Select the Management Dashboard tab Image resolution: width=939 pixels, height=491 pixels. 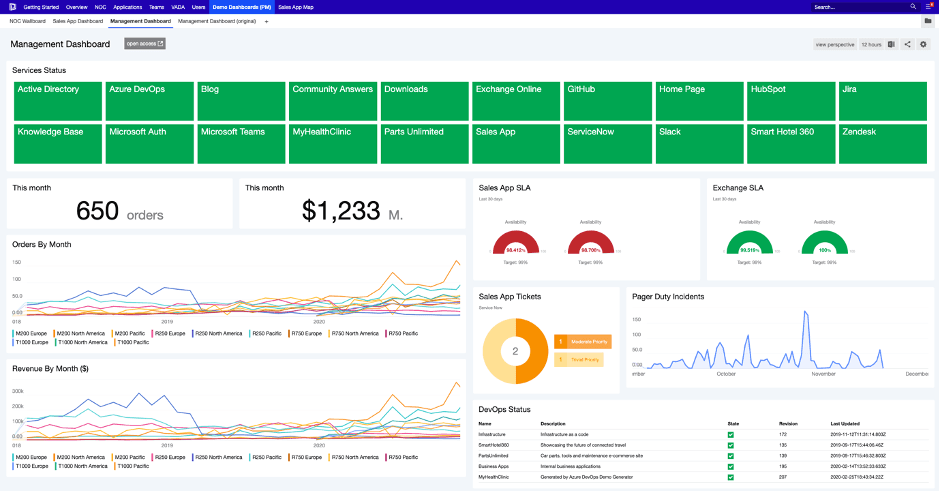pyautogui.click(x=141, y=21)
